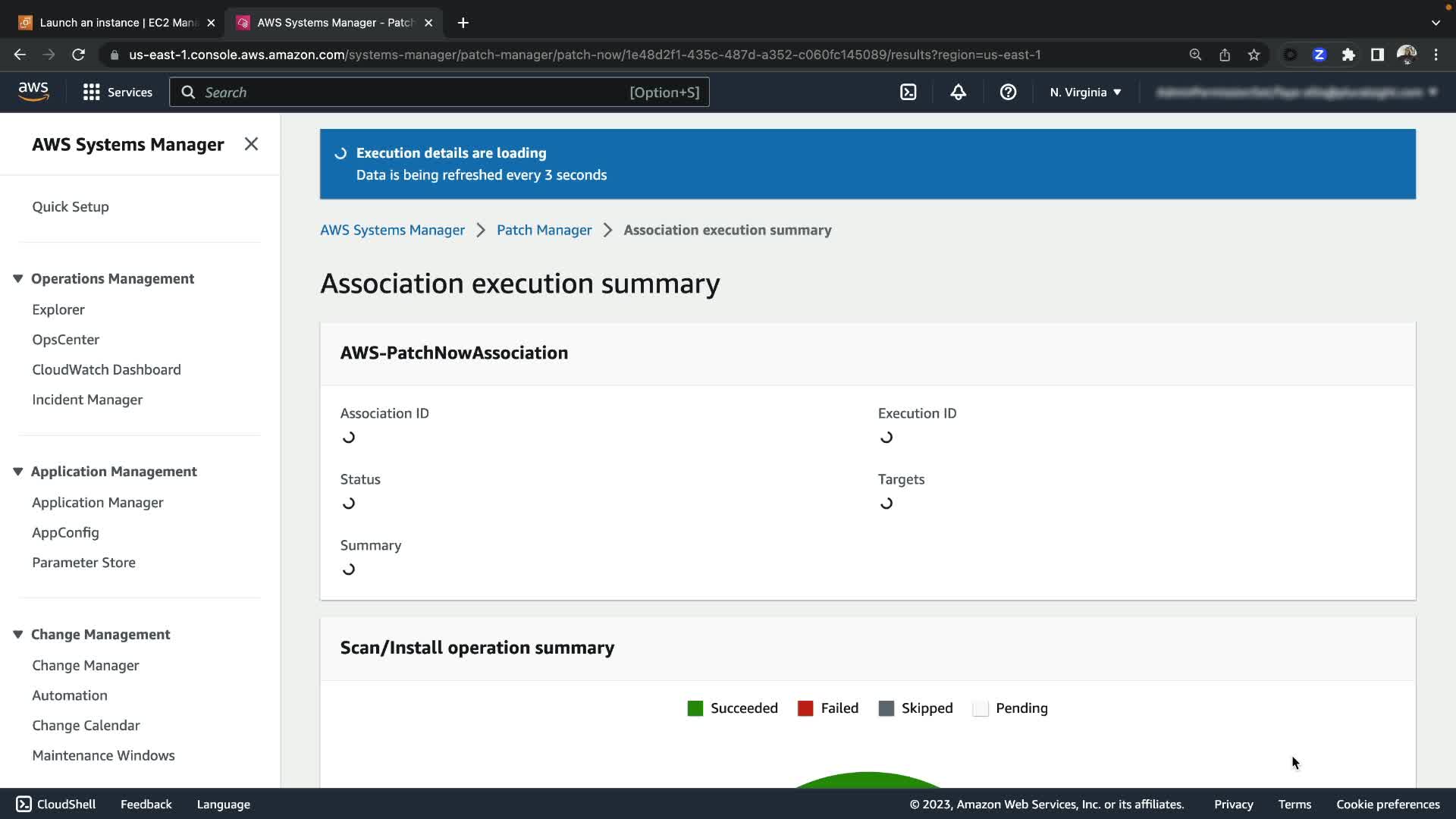The image size is (1456, 819).
Task: Collapse Change Management section
Action: (x=17, y=634)
